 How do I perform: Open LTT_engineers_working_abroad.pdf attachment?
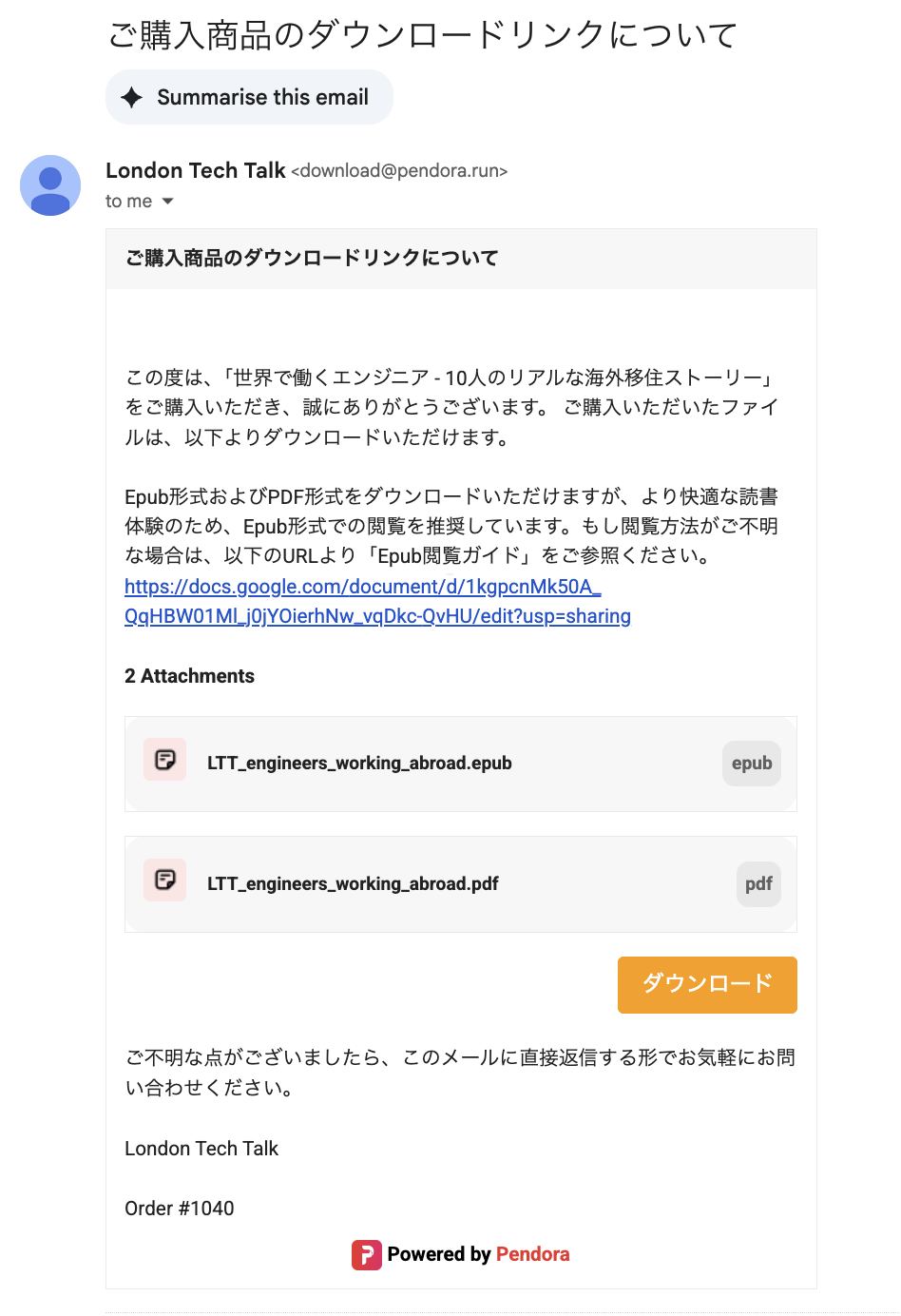[353, 884]
